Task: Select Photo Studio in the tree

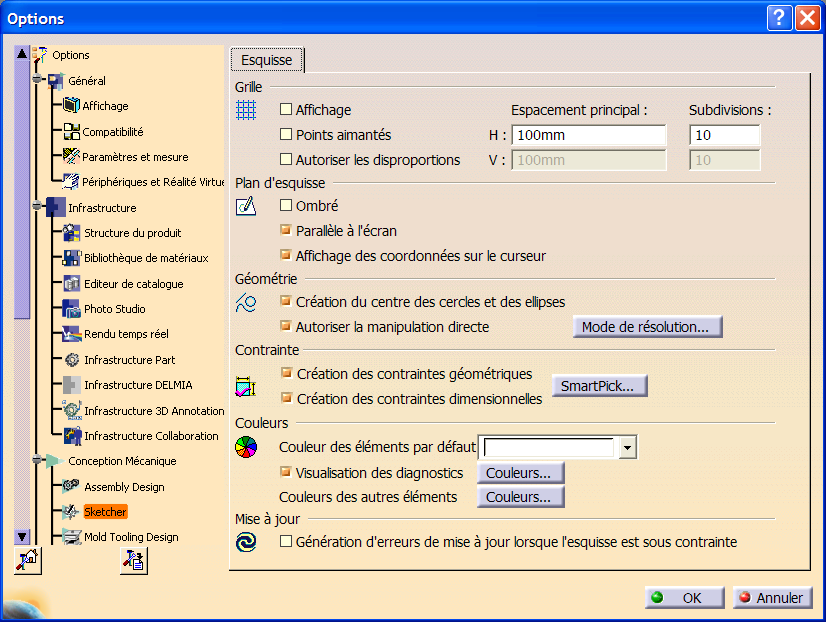Action: (115, 309)
